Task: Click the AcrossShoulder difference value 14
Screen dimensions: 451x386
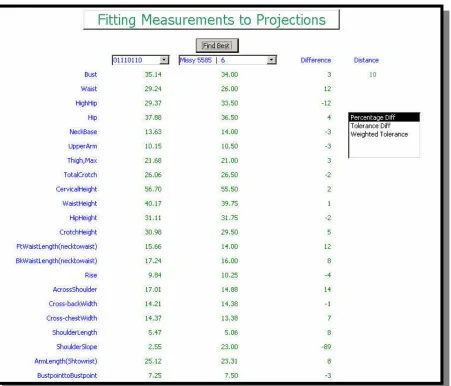Action: click(x=328, y=289)
